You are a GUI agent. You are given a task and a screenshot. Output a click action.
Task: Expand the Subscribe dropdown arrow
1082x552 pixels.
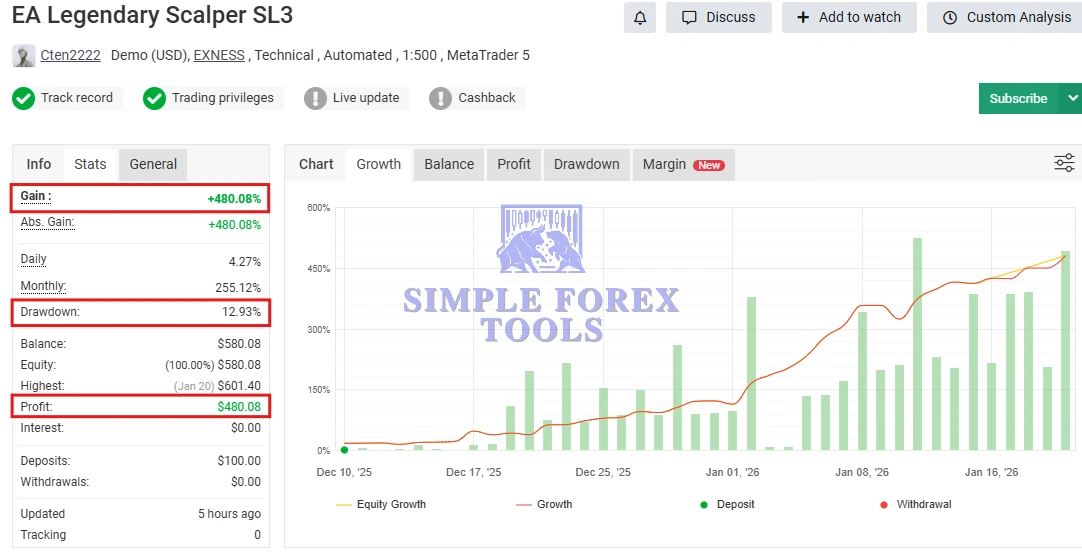coord(1072,99)
